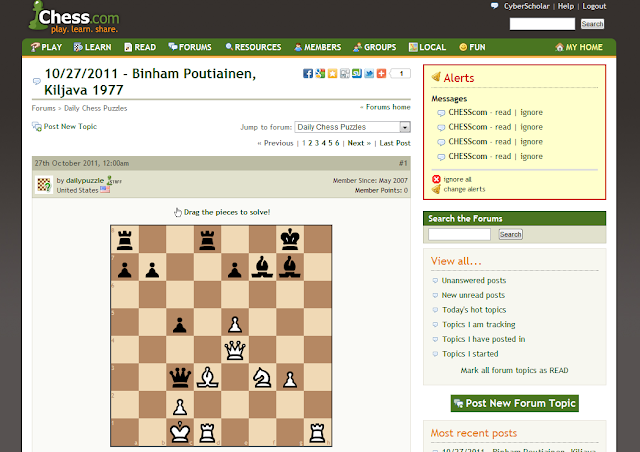Click the black pawn on c5
This screenshot has height=452, width=640.
coord(180,324)
